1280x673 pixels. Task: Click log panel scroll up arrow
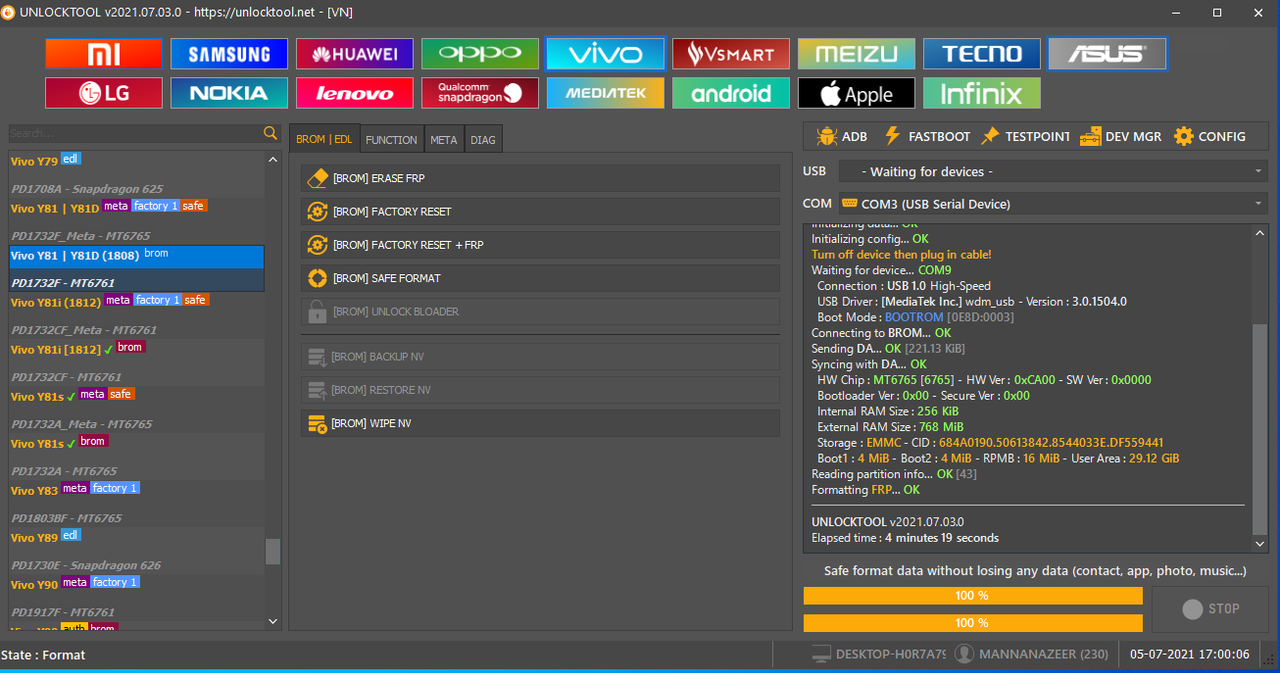(x=1260, y=233)
